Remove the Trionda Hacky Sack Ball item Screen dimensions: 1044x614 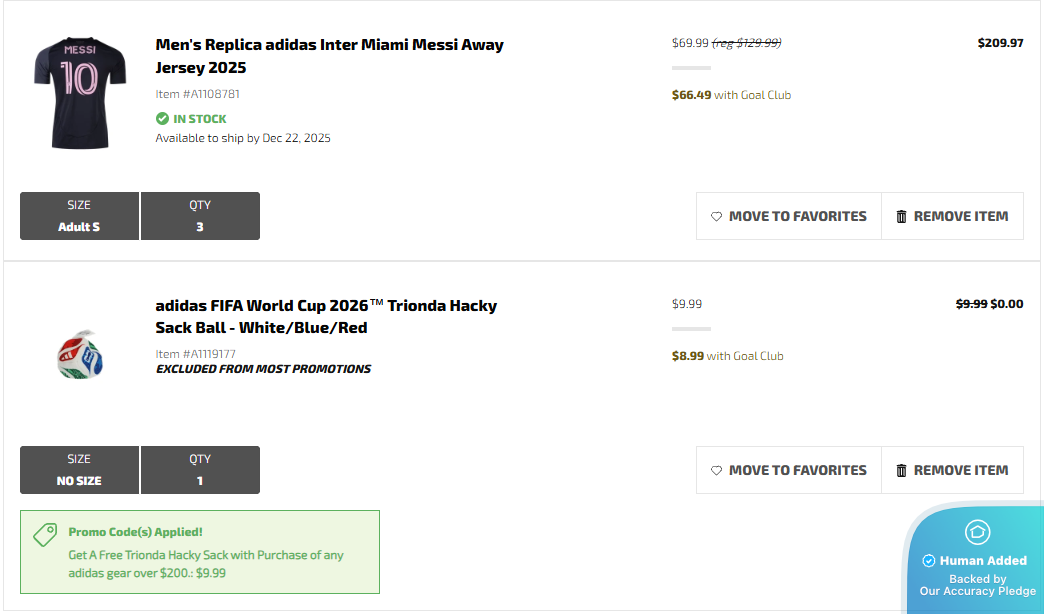(x=952, y=470)
